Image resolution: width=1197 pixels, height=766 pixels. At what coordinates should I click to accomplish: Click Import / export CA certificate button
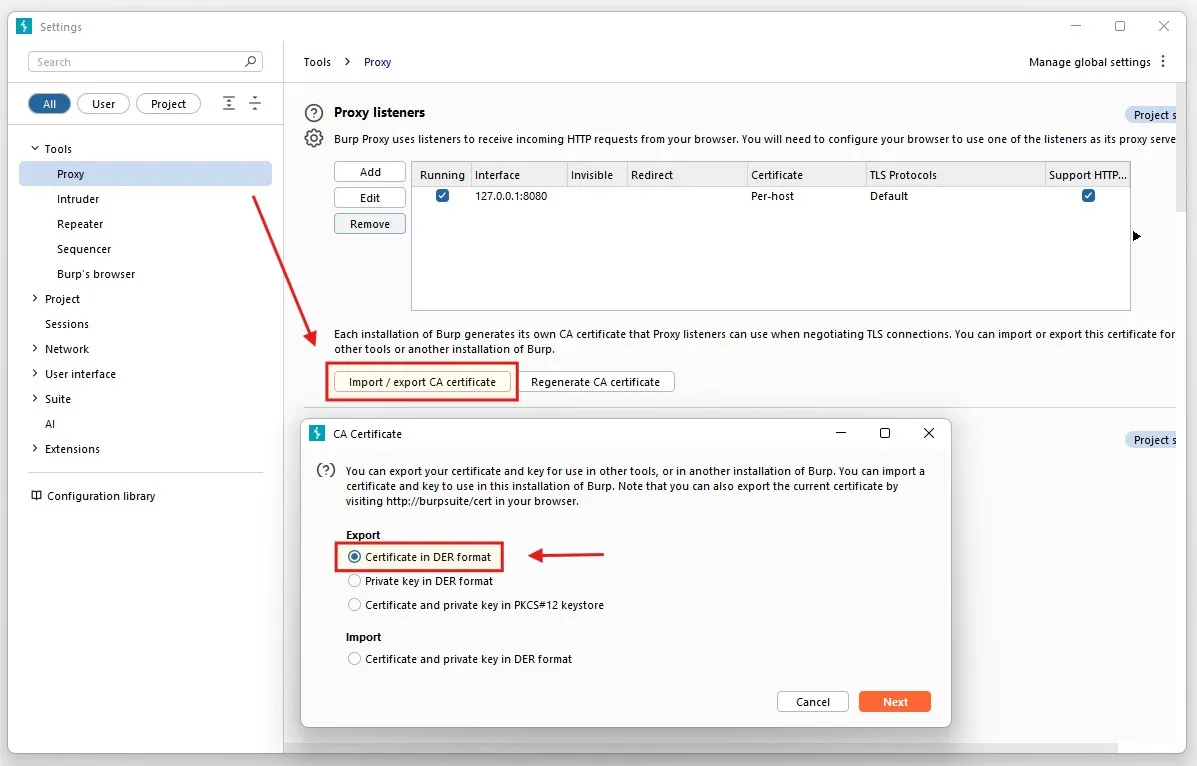(422, 382)
